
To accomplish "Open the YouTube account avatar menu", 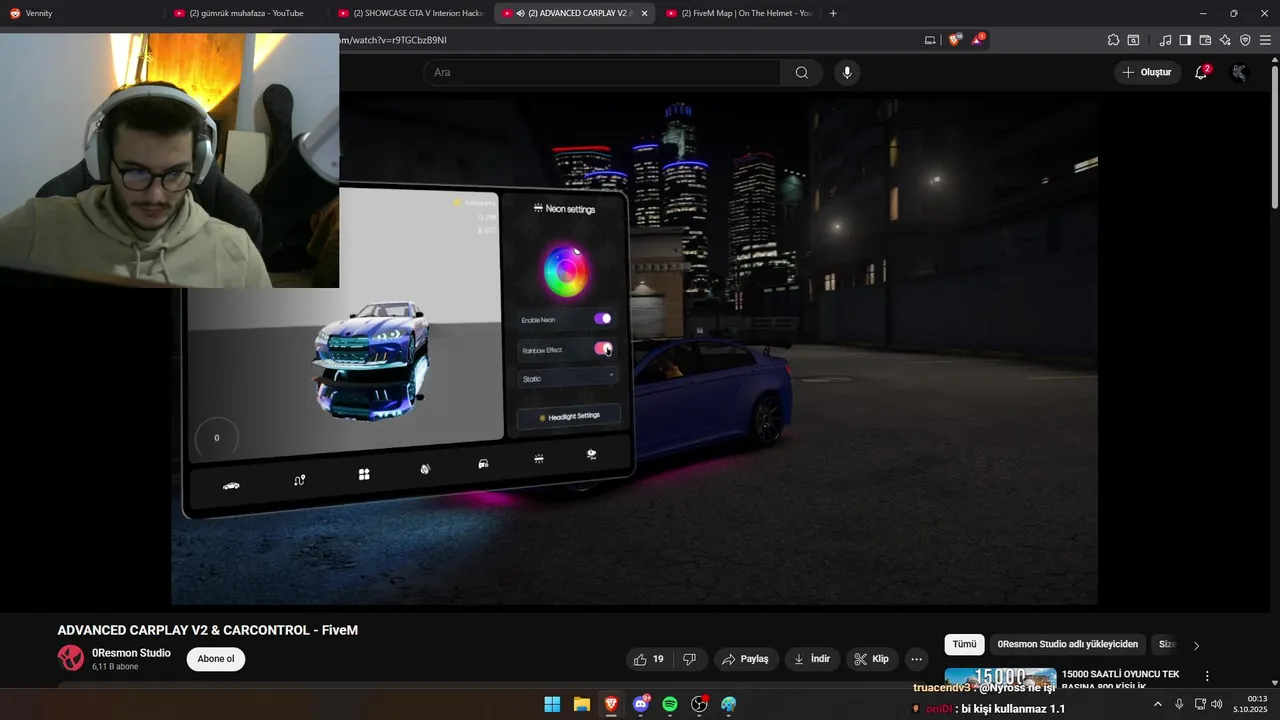I will tap(1239, 72).
